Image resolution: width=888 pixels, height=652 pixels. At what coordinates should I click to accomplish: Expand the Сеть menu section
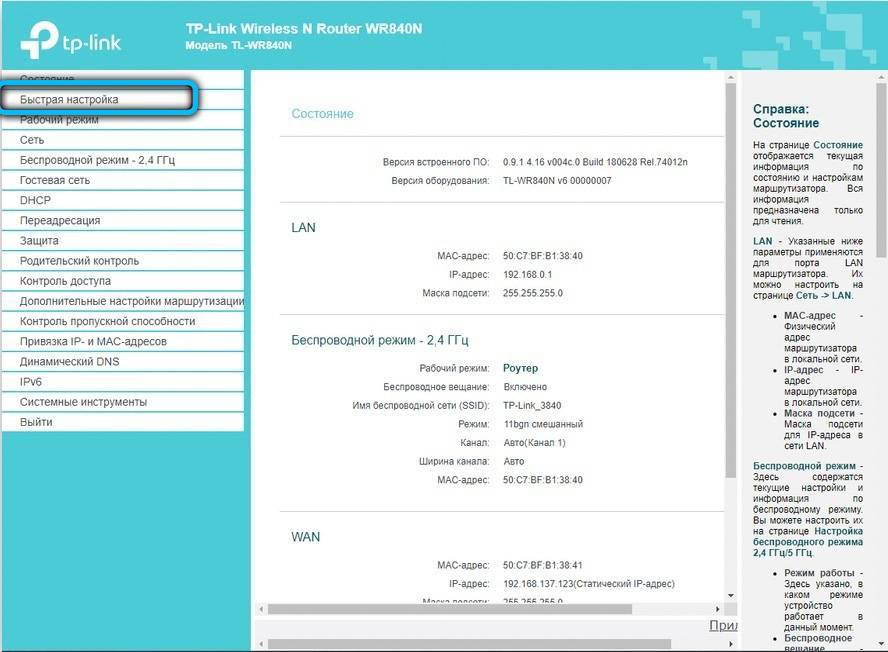[32, 140]
